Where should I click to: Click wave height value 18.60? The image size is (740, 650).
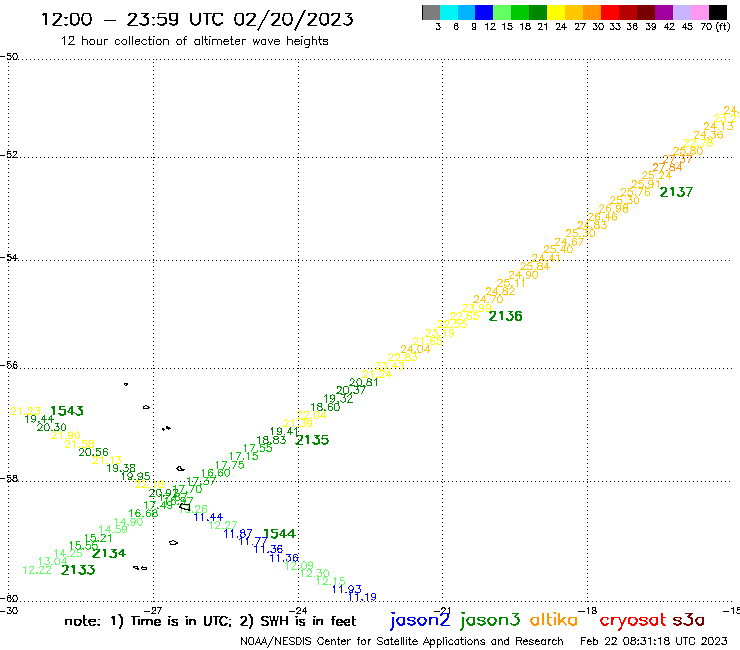click(325, 407)
